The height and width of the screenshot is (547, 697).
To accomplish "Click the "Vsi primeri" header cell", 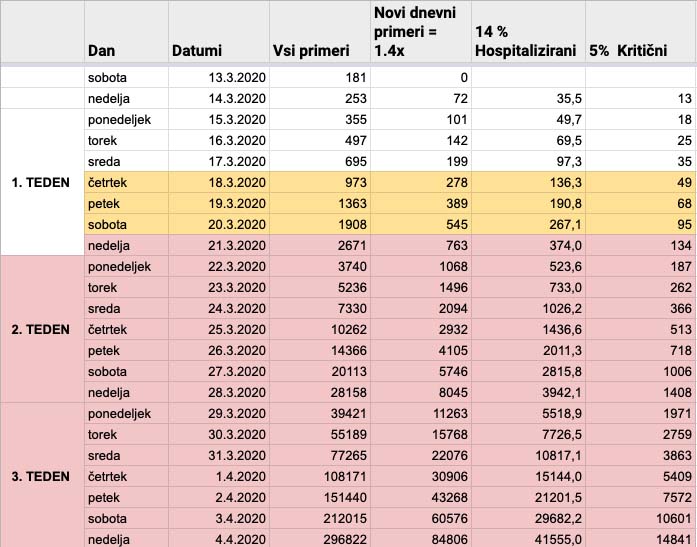I will click(311, 50).
